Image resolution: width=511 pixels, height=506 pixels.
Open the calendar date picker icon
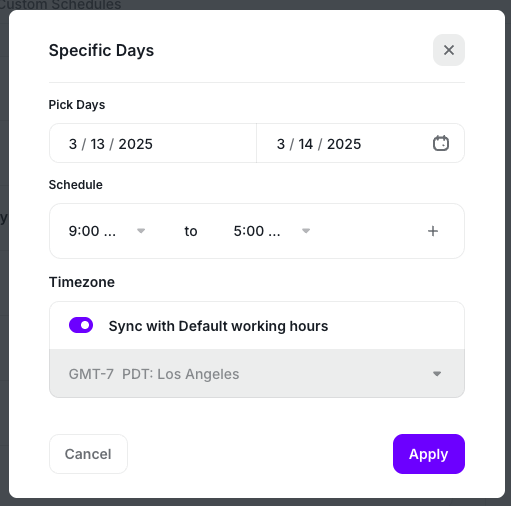(x=441, y=143)
